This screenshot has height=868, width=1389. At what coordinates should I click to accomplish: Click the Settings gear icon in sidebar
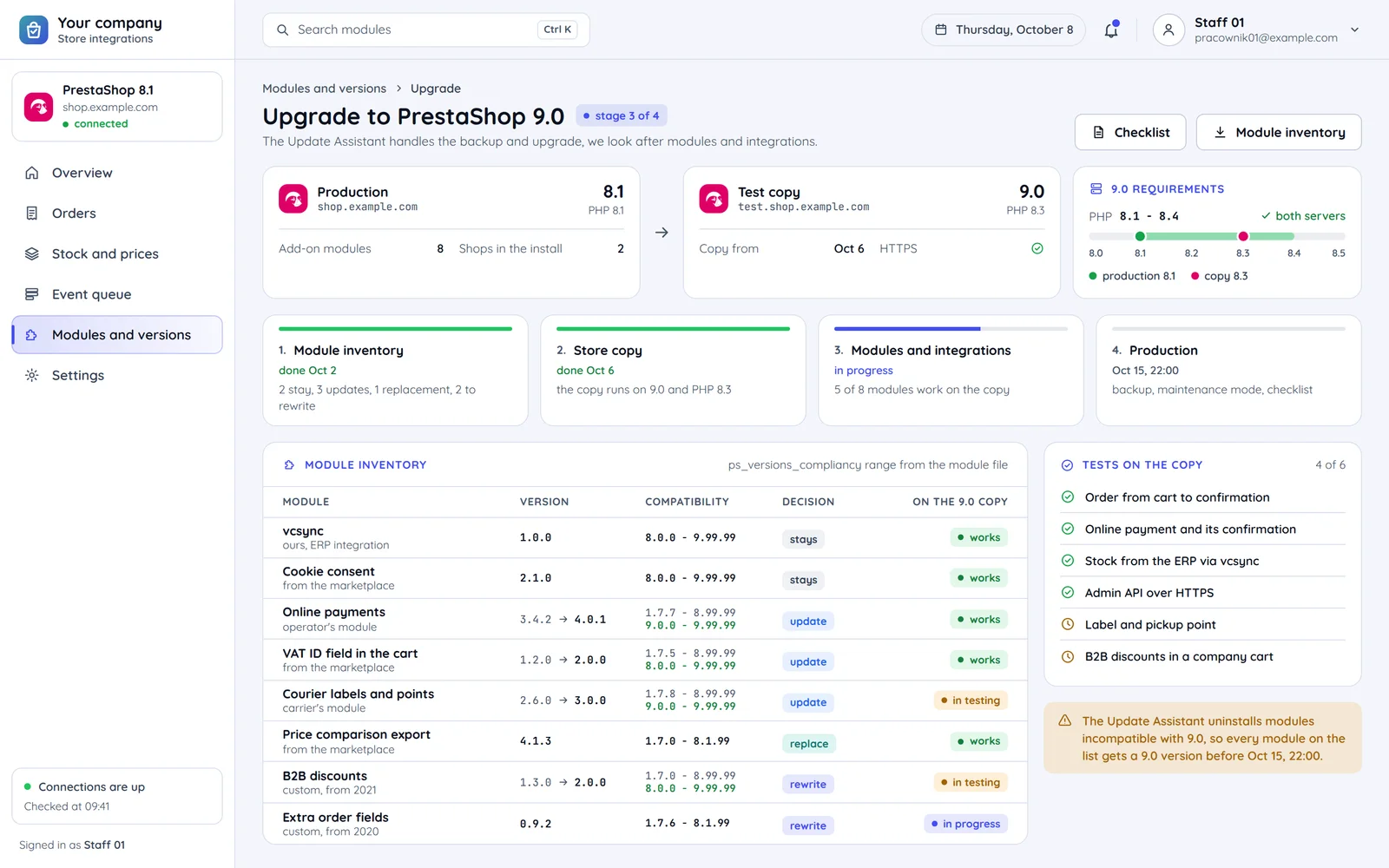point(32,375)
